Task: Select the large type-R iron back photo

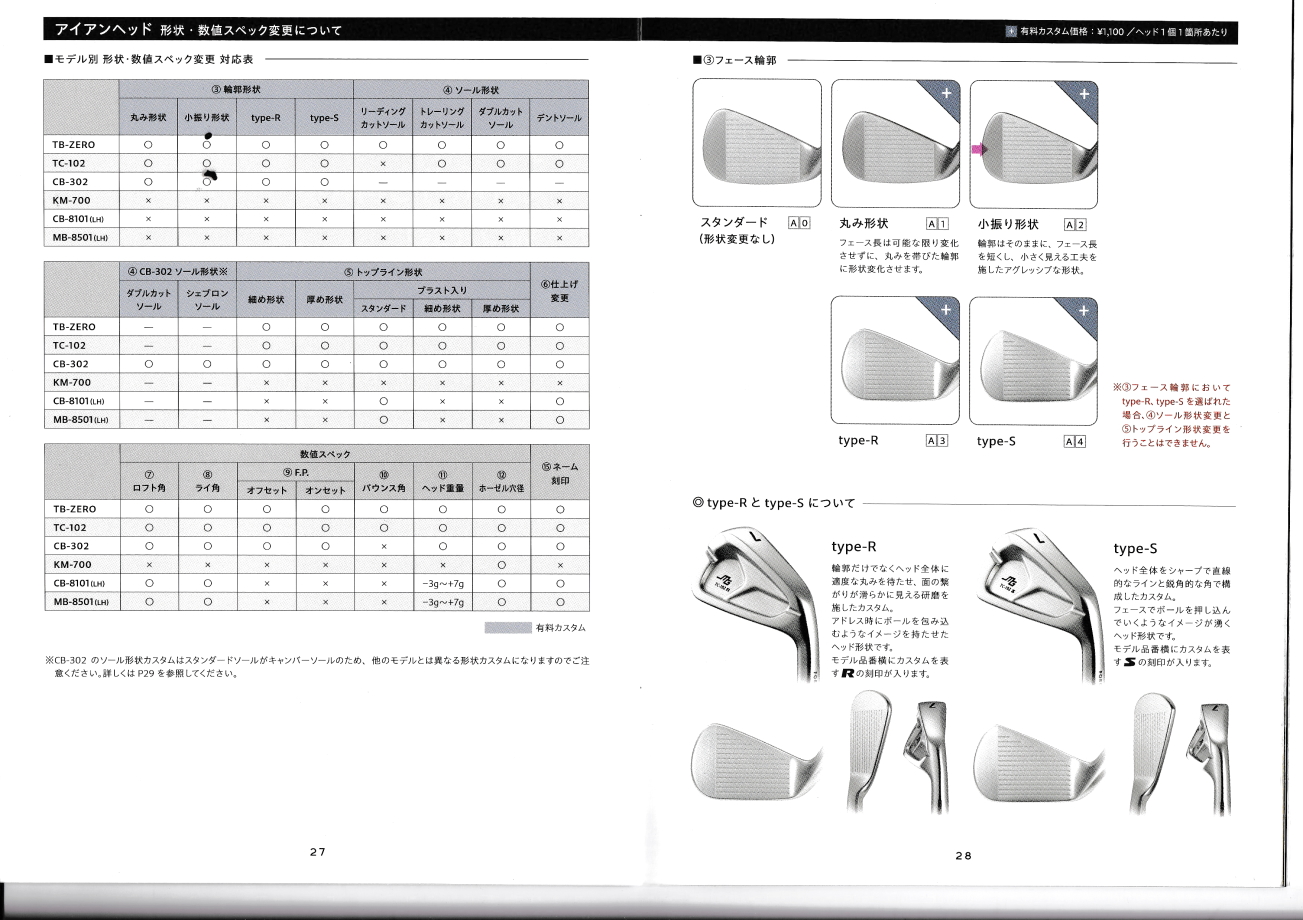Action: click(x=762, y=607)
